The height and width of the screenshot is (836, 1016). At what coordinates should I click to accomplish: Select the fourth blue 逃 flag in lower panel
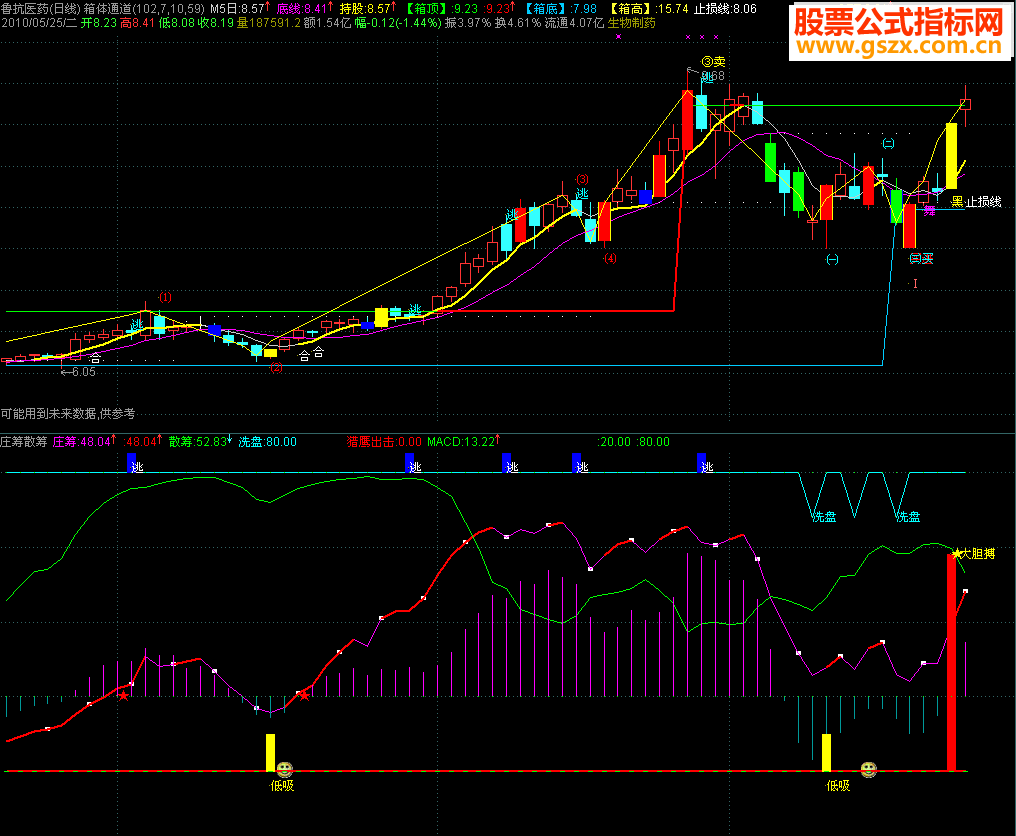577,463
